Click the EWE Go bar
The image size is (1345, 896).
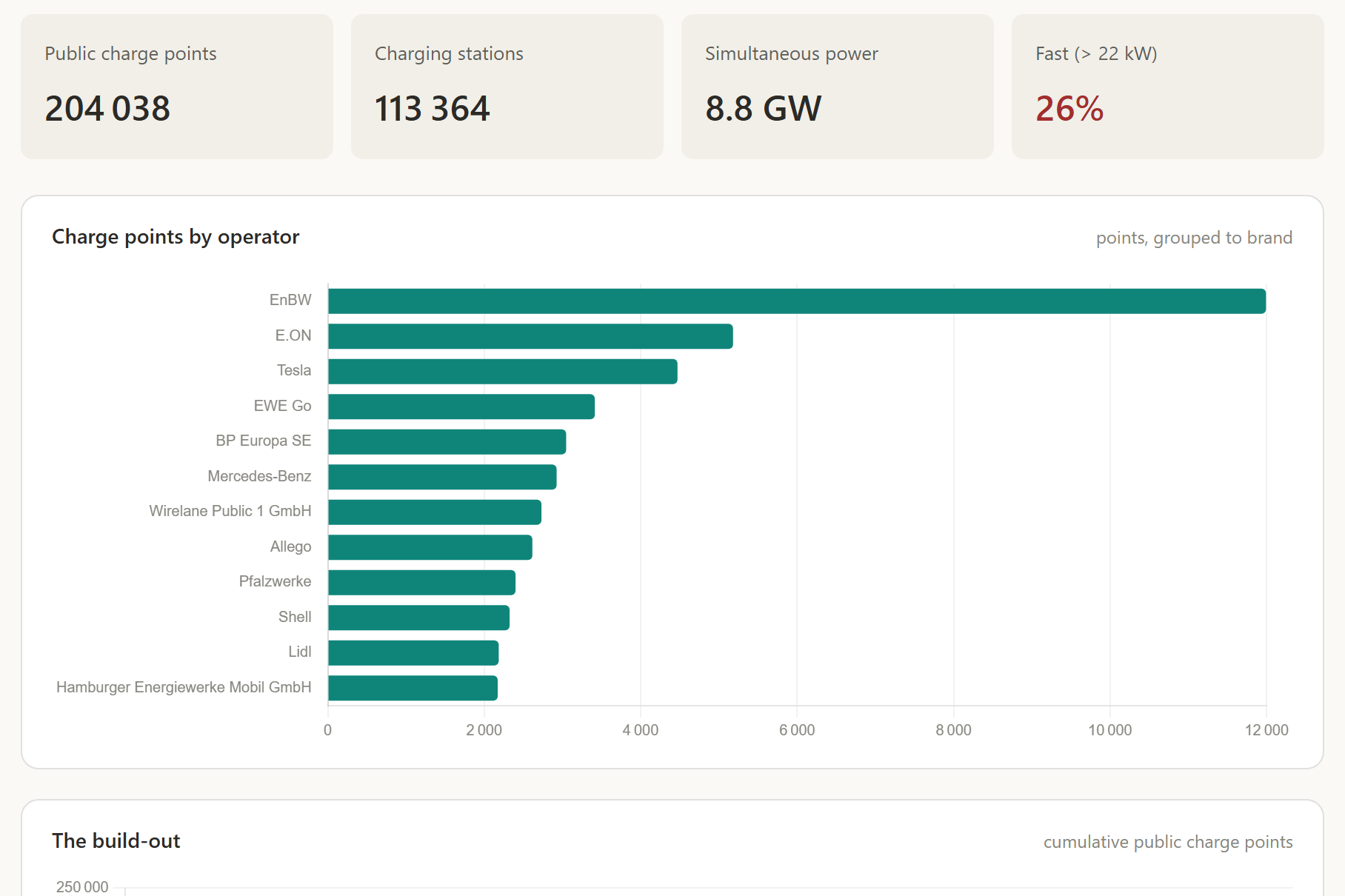click(x=461, y=407)
